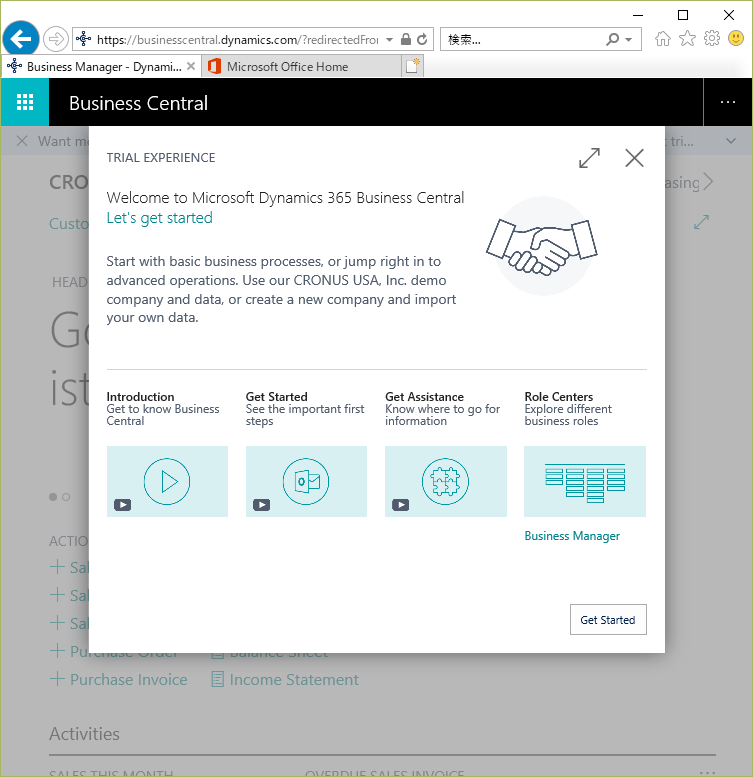The image size is (753, 777).
Task: Click the browser back arrow button
Action: click(21, 39)
